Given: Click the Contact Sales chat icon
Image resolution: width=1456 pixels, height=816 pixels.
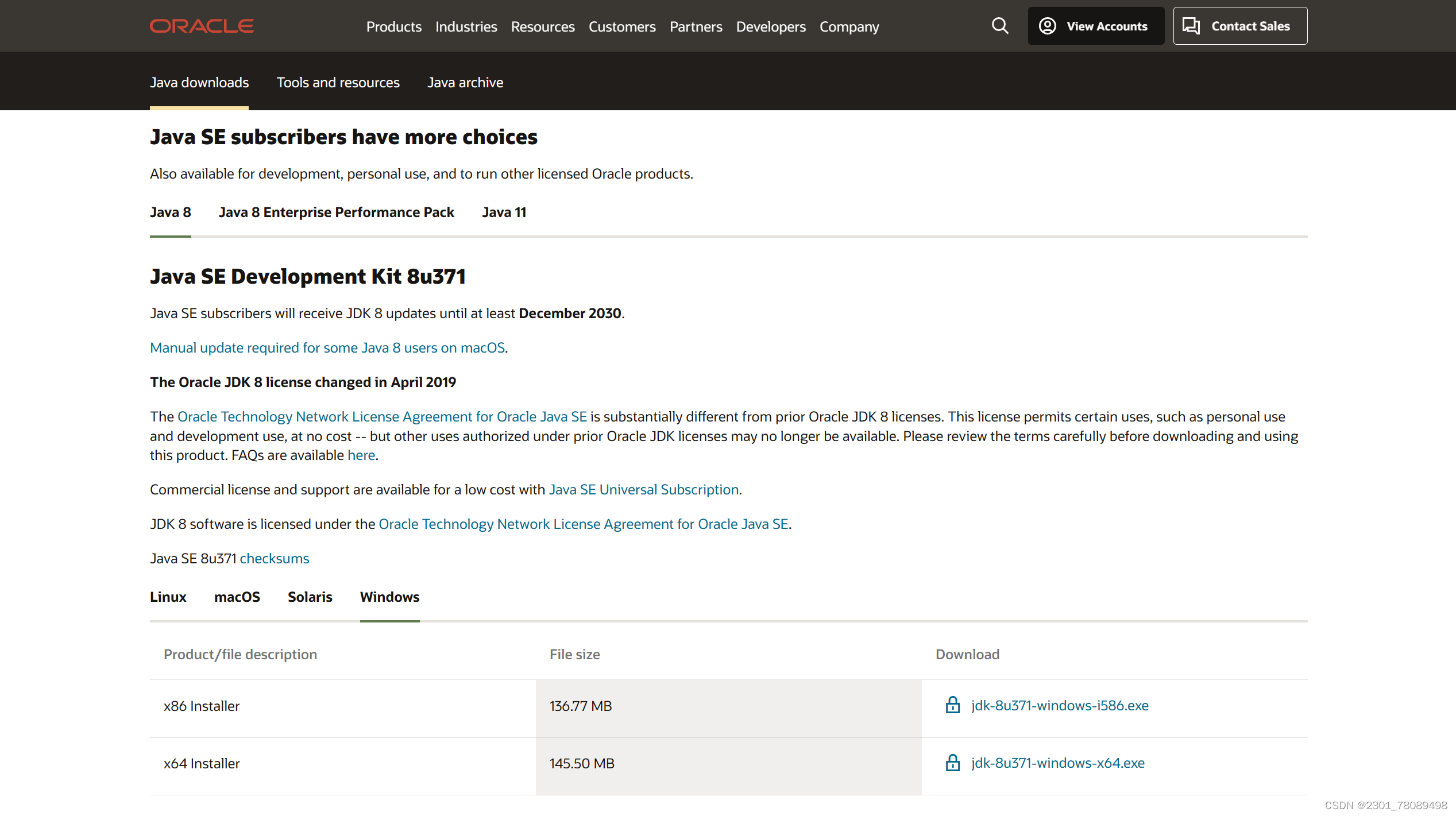Looking at the screenshot, I should 1191,26.
